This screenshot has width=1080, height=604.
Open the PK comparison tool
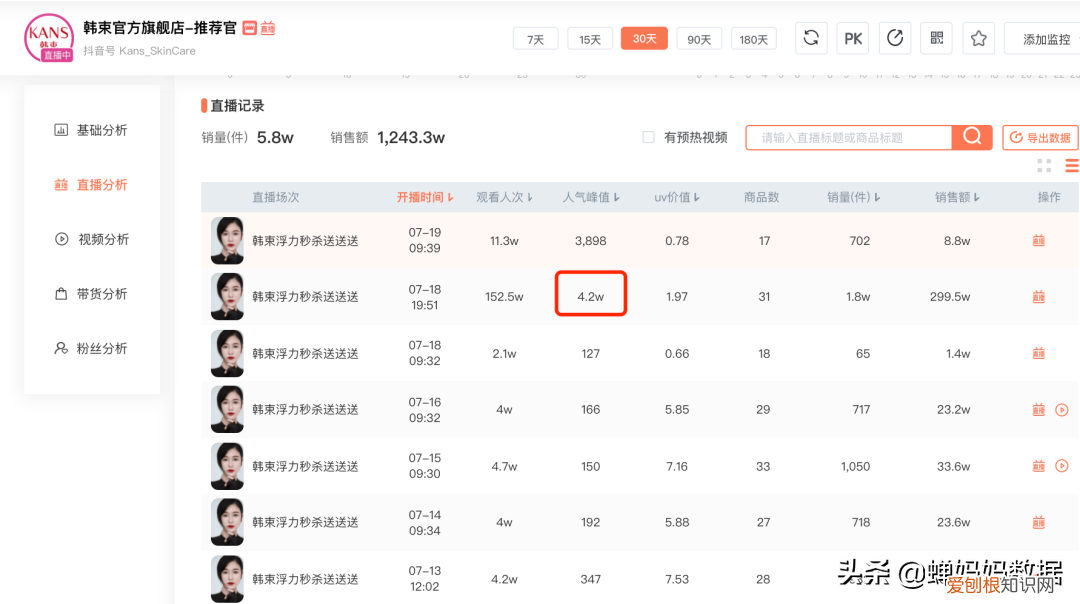point(853,38)
